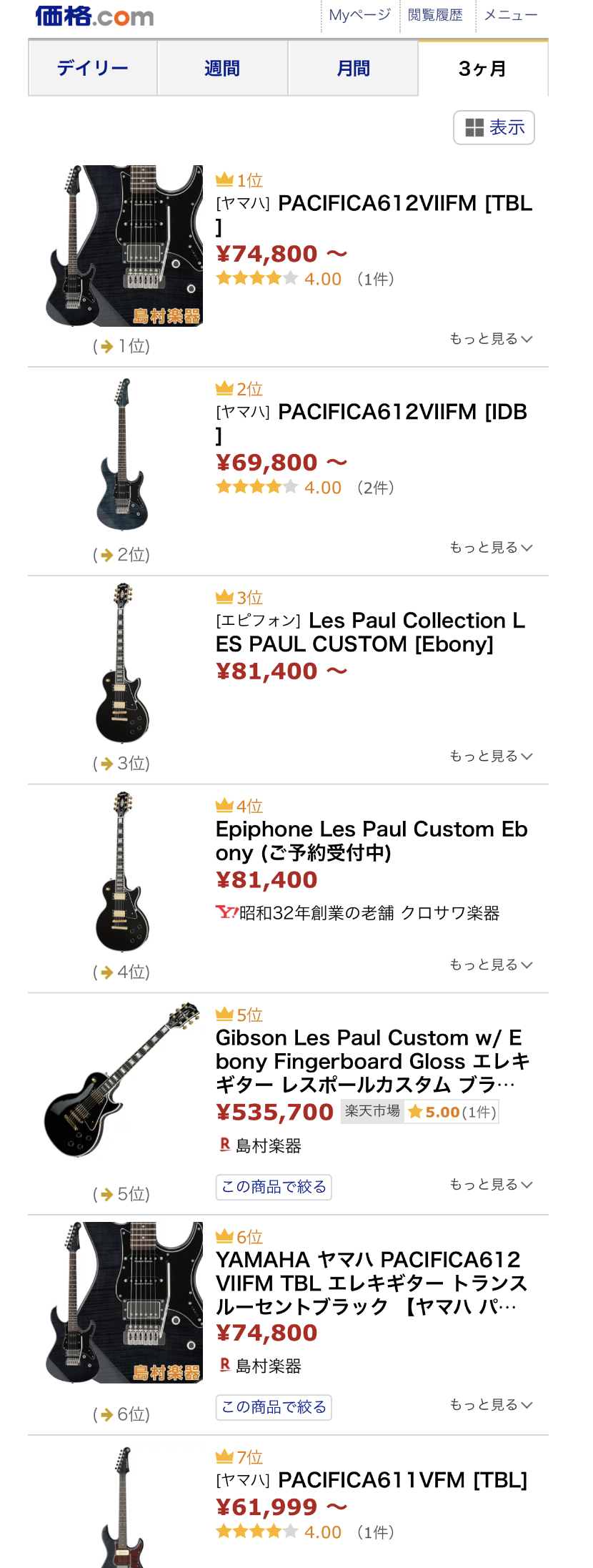Viewport: 593px width, 1568px height.
Task: Switch to the 週間 ranking tab
Action: coord(222,69)
